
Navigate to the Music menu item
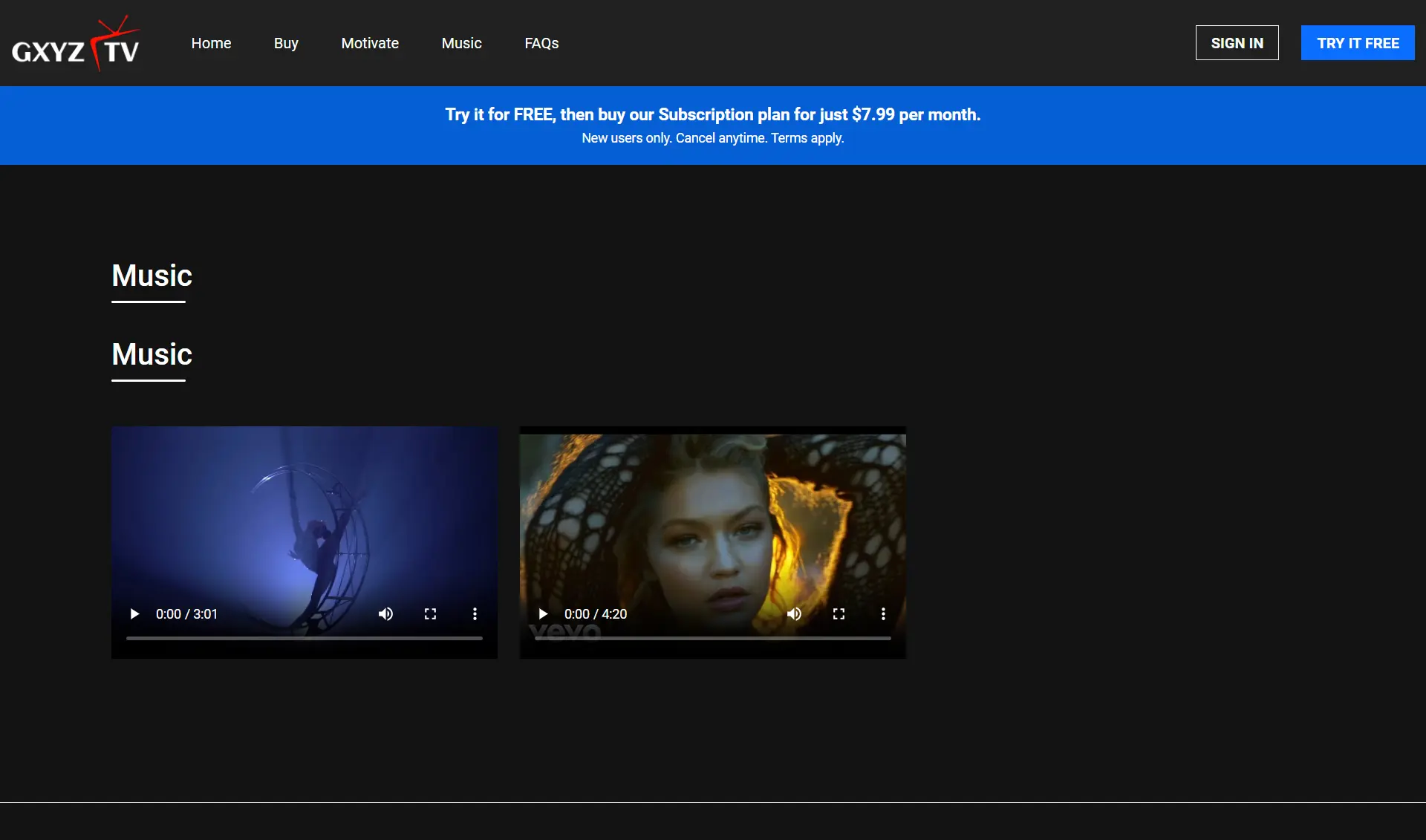click(x=461, y=43)
